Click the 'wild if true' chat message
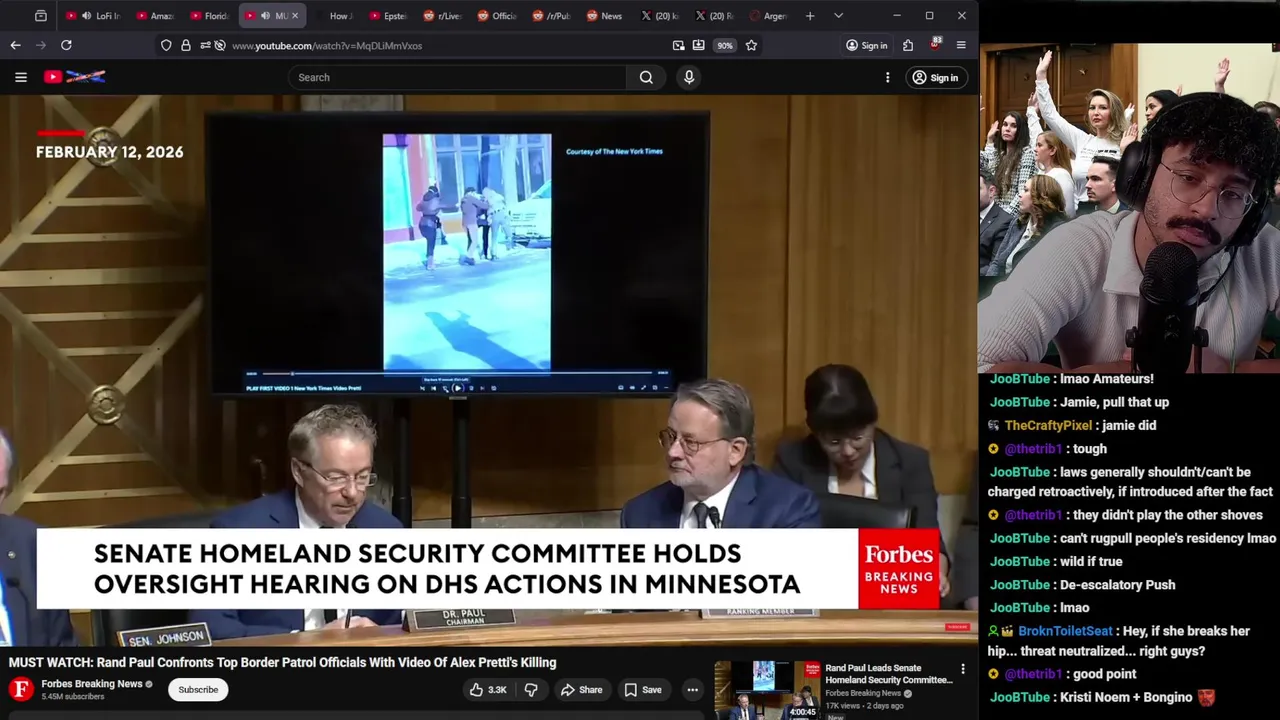This screenshot has height=720, width=1280. point(1091,562)
